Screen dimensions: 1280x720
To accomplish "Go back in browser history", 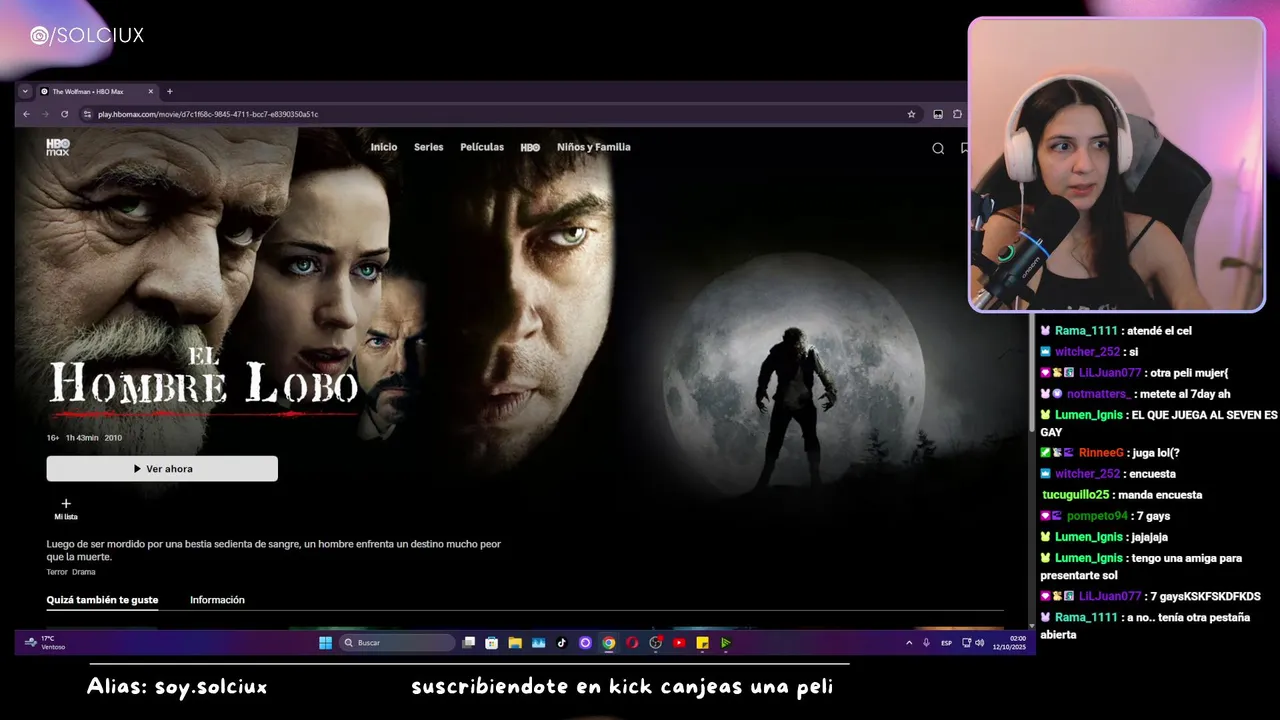I will (26, 114).
